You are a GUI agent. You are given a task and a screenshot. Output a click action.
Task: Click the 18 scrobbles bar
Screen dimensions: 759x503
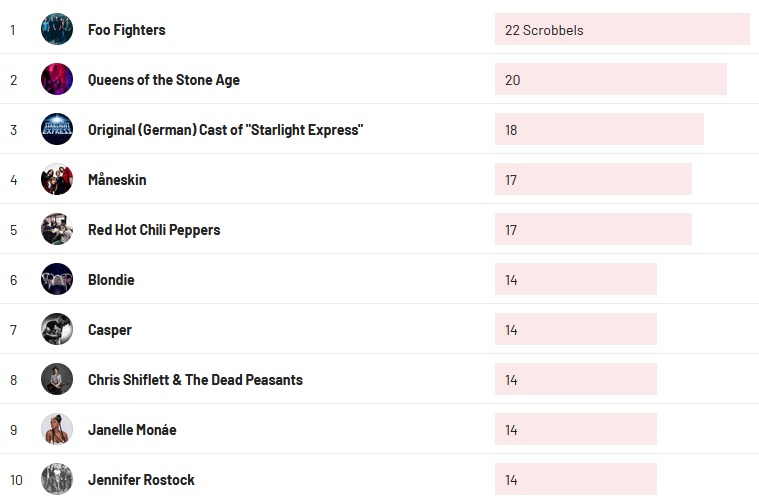[599, 129]
